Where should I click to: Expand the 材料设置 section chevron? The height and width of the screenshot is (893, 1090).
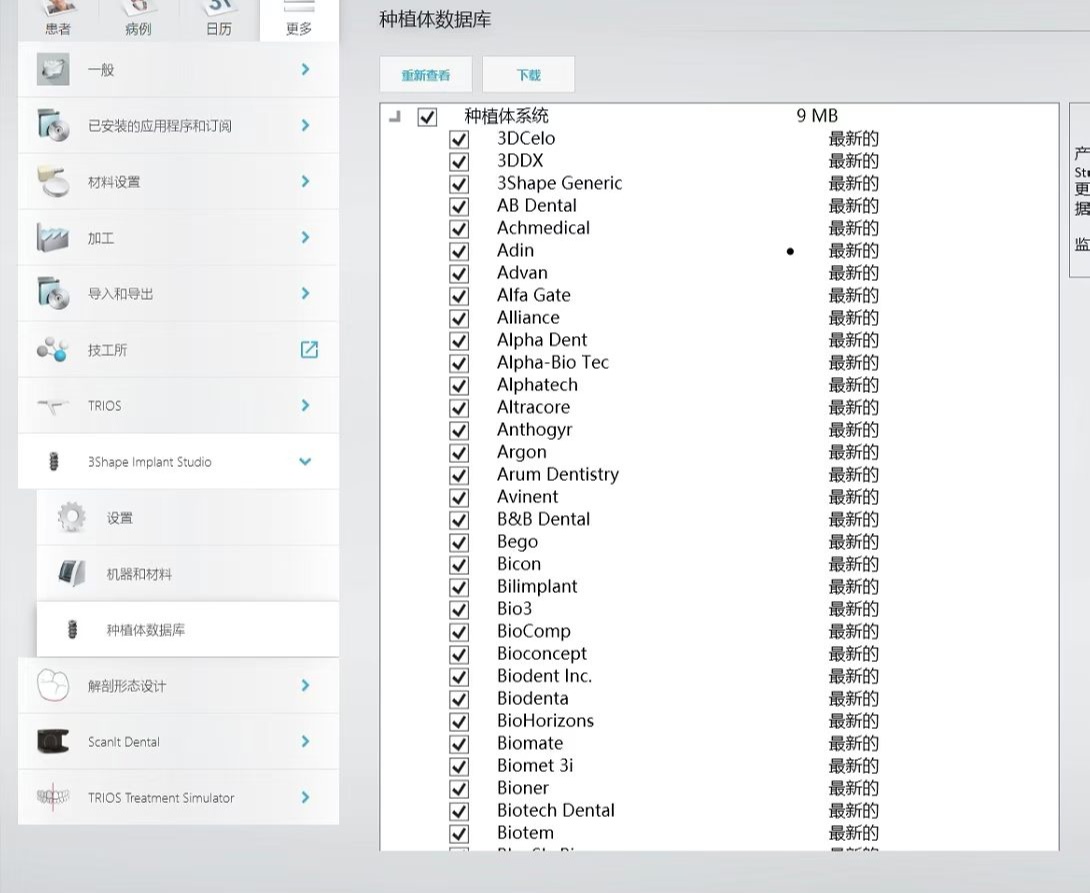(305, 181)
